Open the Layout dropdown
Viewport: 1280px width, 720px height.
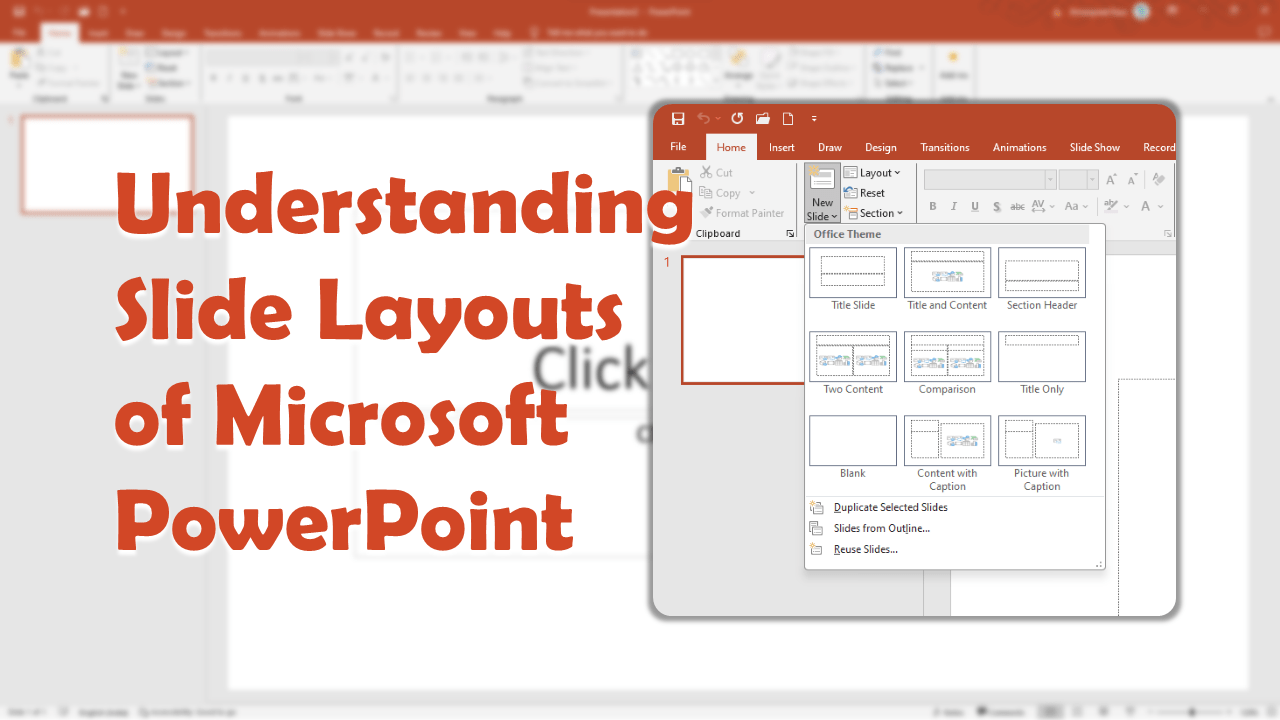pyautogui.click(x=872, y=172)
